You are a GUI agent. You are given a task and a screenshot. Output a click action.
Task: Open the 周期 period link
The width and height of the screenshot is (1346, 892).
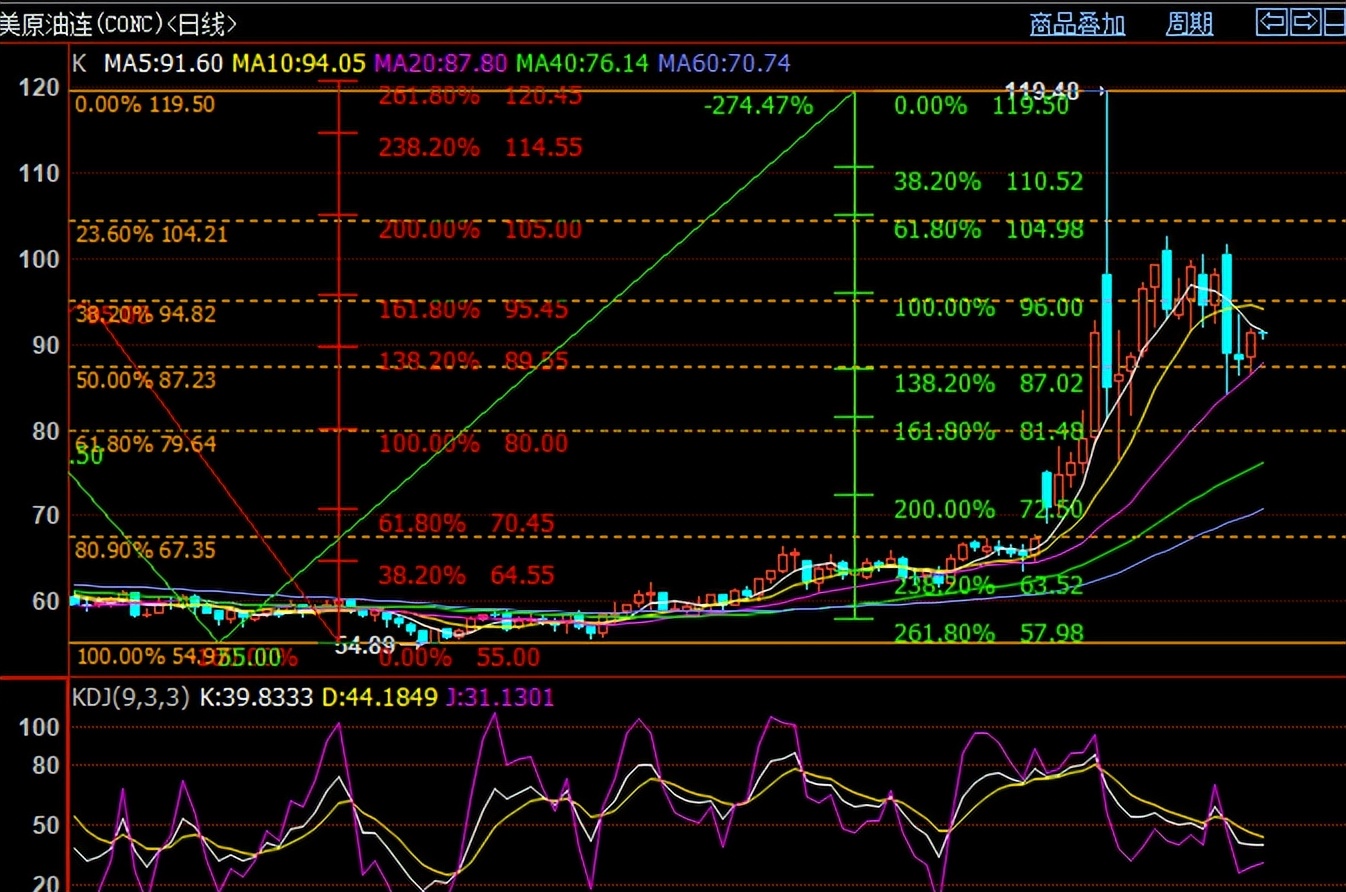pyautogui.click(x=1189, y=24)
